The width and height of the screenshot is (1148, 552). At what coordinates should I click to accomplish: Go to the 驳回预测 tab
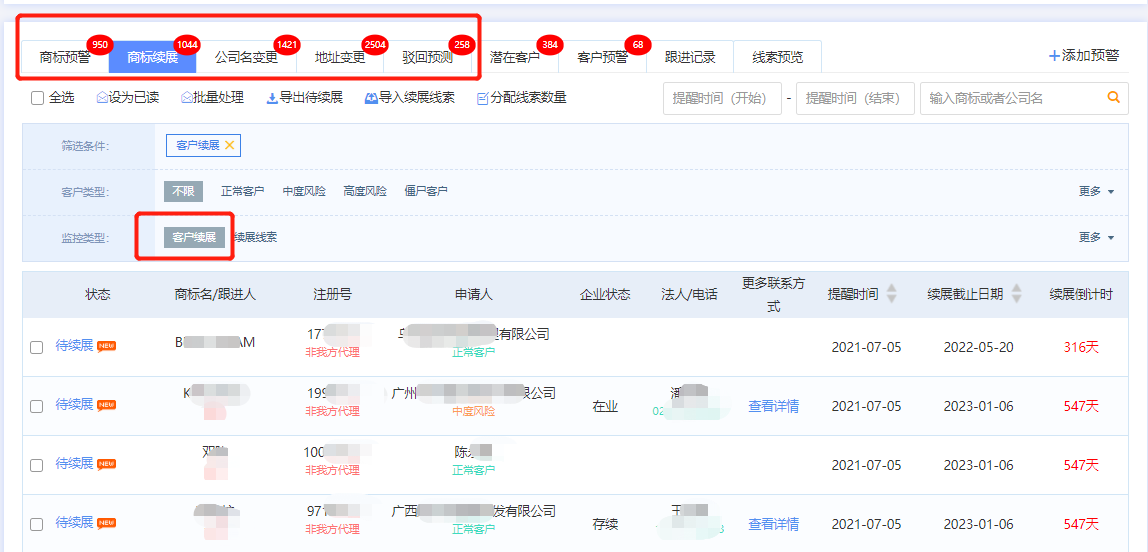[427, 57]
